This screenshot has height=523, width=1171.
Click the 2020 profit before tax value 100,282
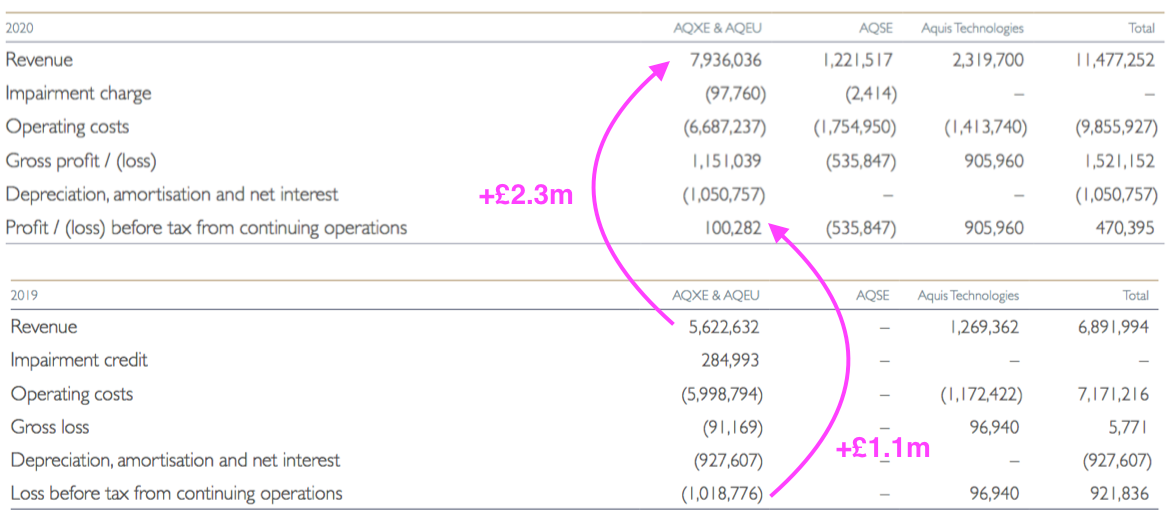coord(731,228)
